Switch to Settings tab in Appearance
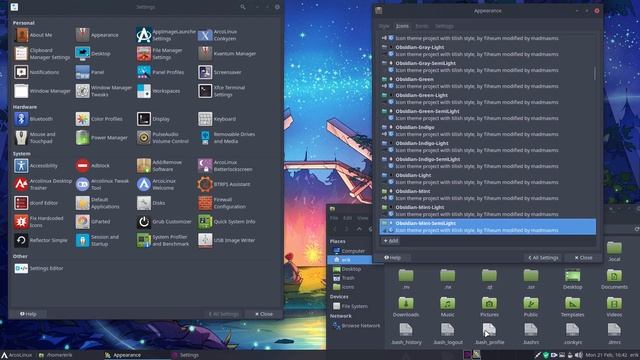Image resolution: width=640 pixels, height=360 pixels. pyautogui.click(x=444, y=26)
